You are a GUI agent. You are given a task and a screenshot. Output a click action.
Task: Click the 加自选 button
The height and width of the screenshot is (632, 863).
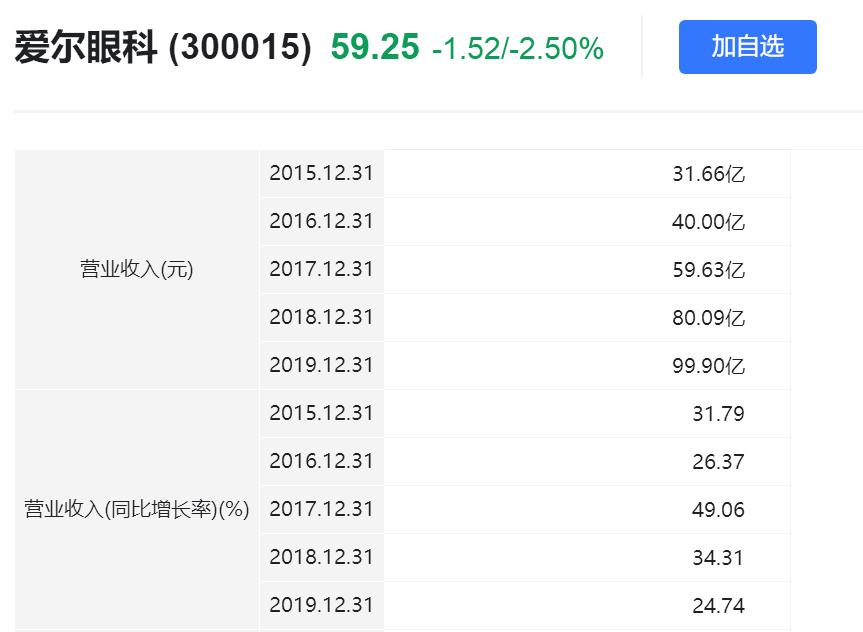click(x=747, y=46)
